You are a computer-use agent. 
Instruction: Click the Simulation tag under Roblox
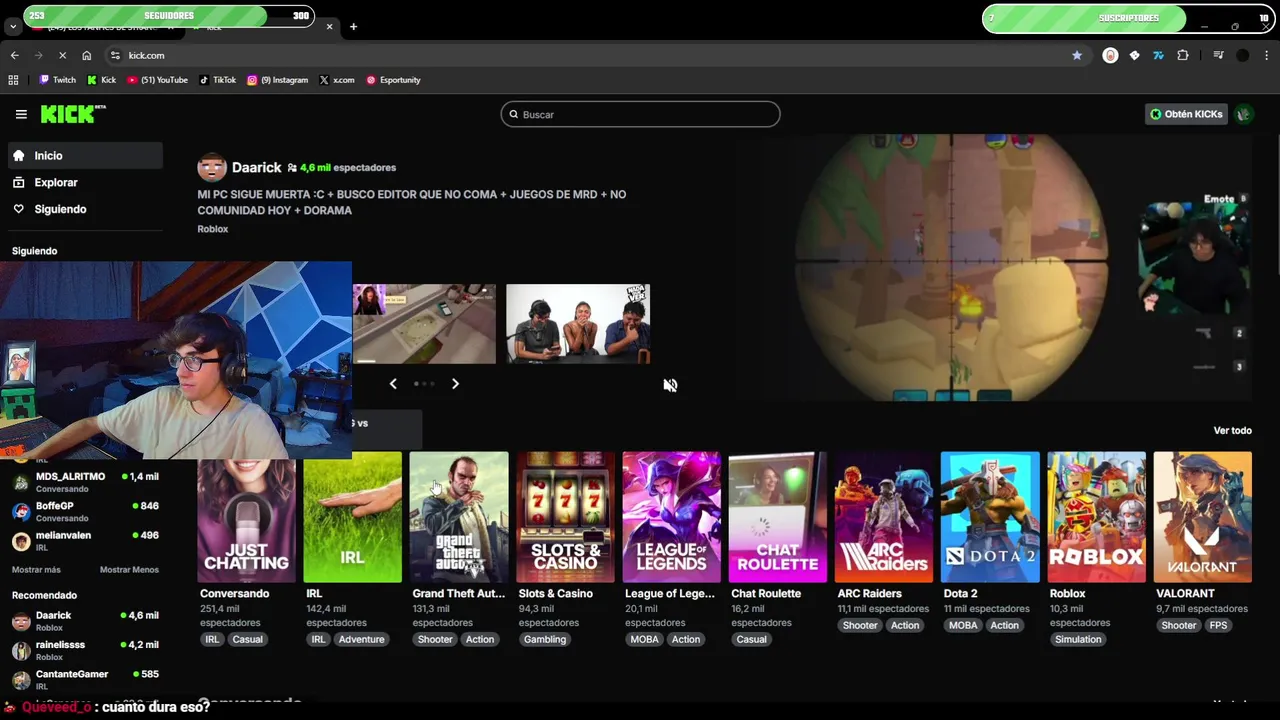(x=1078, y=640)
